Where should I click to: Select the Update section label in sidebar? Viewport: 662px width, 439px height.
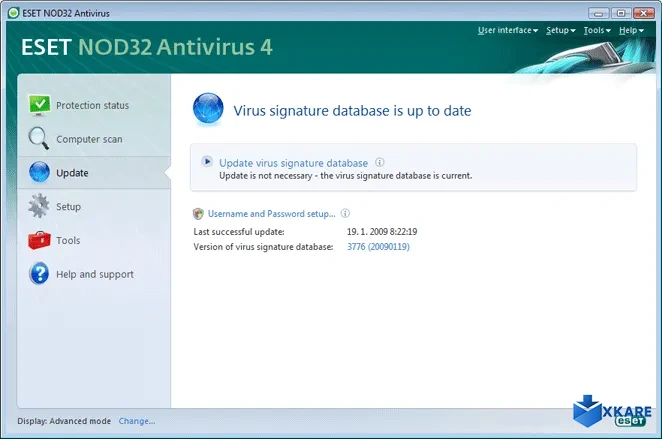(72, 173)
